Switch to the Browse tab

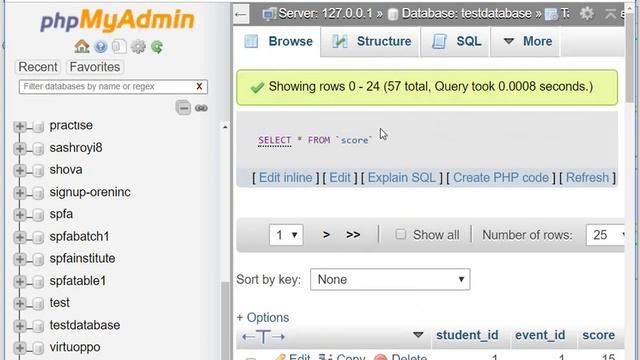pos(279,41)
